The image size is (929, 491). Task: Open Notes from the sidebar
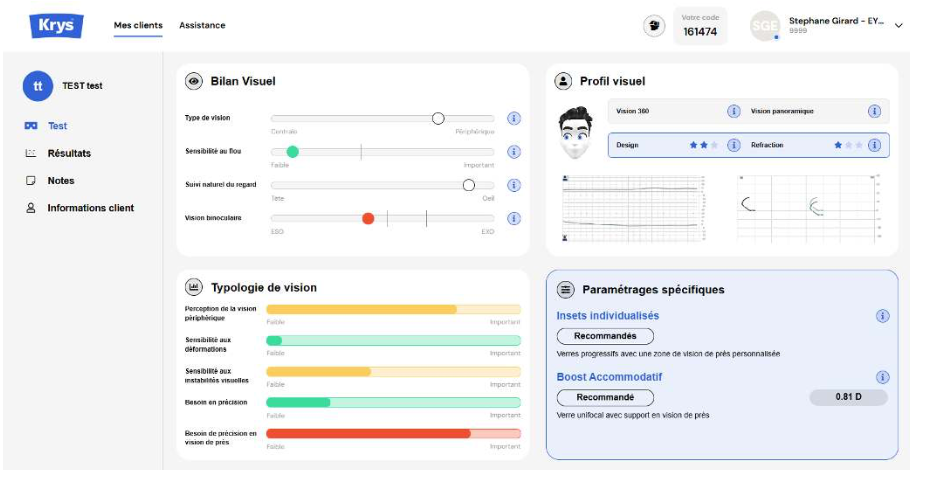tap(61, 181)
